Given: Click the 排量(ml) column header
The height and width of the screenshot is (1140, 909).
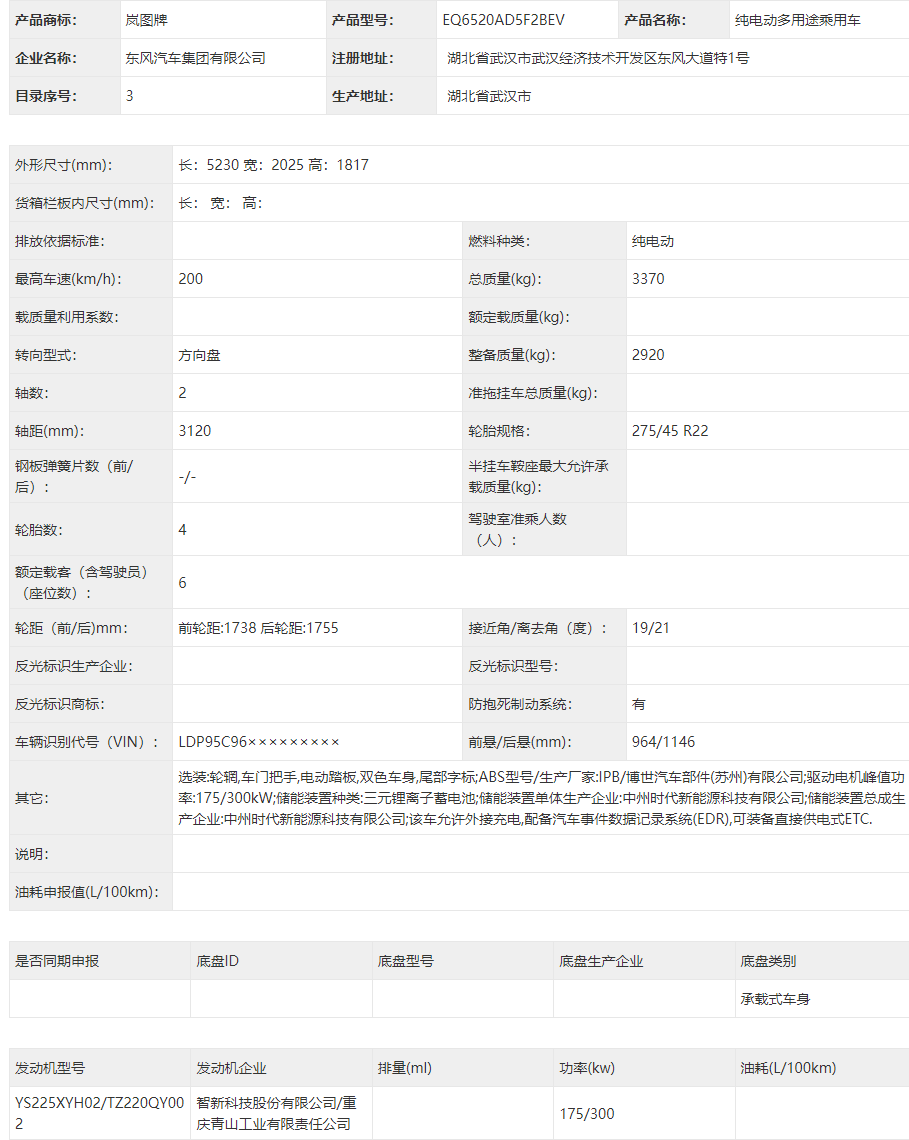Looking at the screenshot, I should pyautogui.click(x=404, y=1068).
